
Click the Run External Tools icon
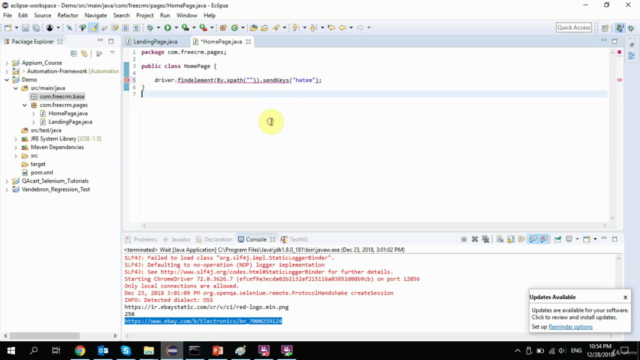(x=203, y=28)
